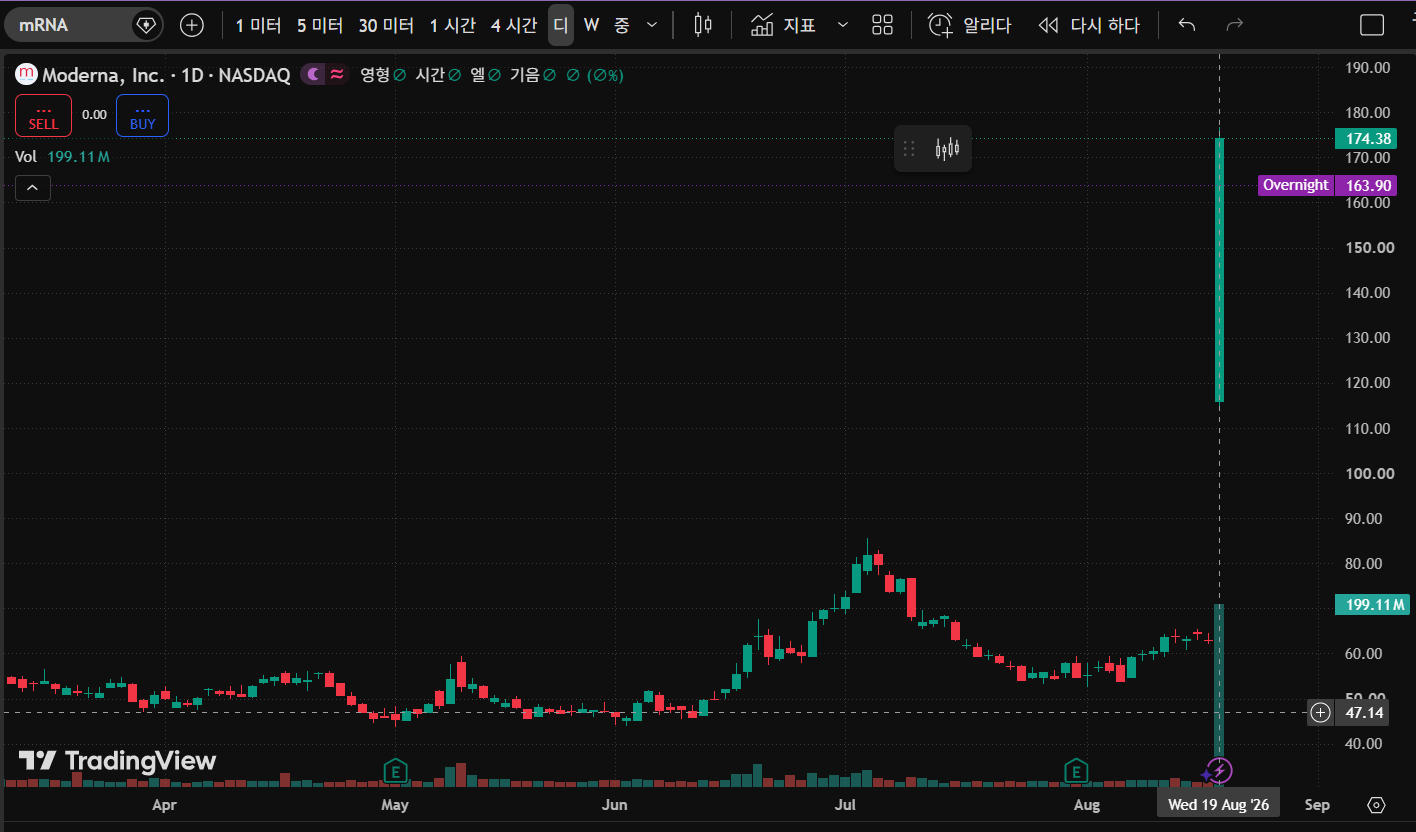The image size is (1416, 832).
Task: Click the Wed 19 Aug '26 date label
Action: tap(1218, 804)
